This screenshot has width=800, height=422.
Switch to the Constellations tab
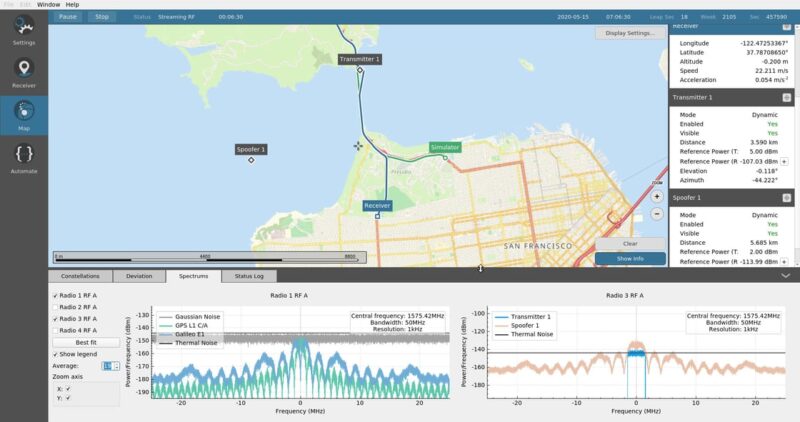(80, 276)
